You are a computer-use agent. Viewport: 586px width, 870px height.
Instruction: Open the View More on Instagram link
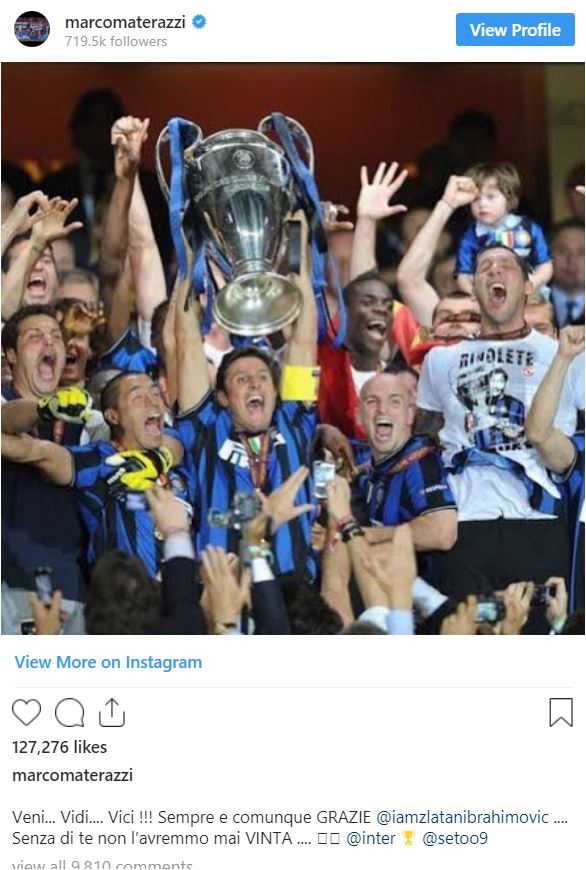[x=108, y=662]
